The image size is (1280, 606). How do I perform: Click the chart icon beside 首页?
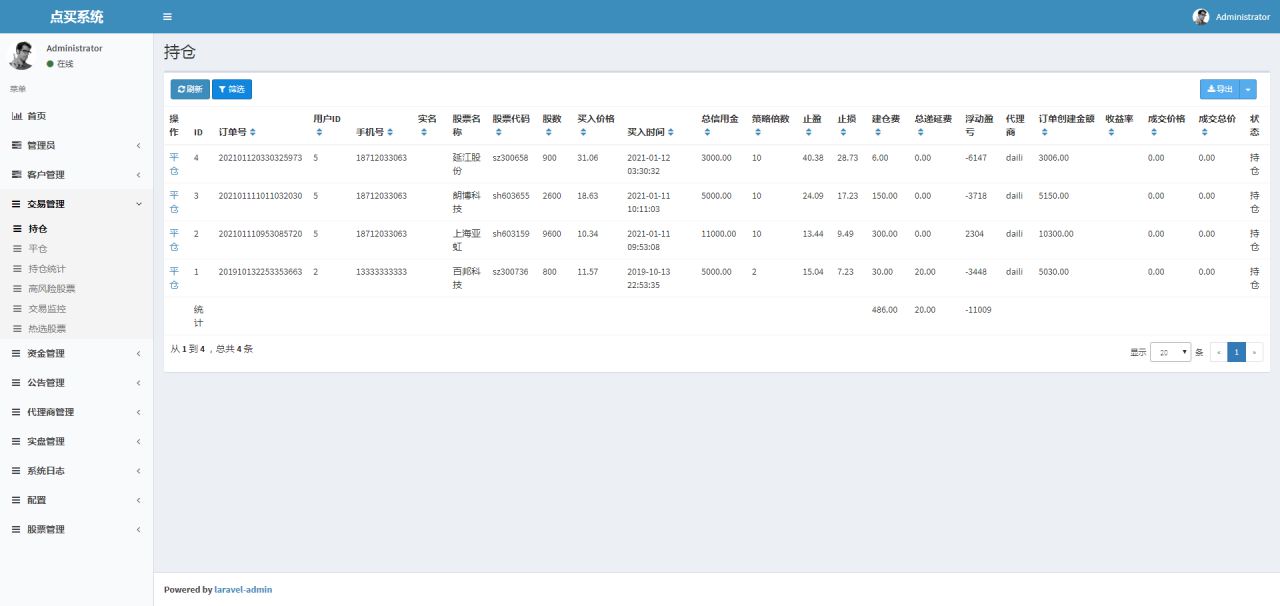pos(19,115)
